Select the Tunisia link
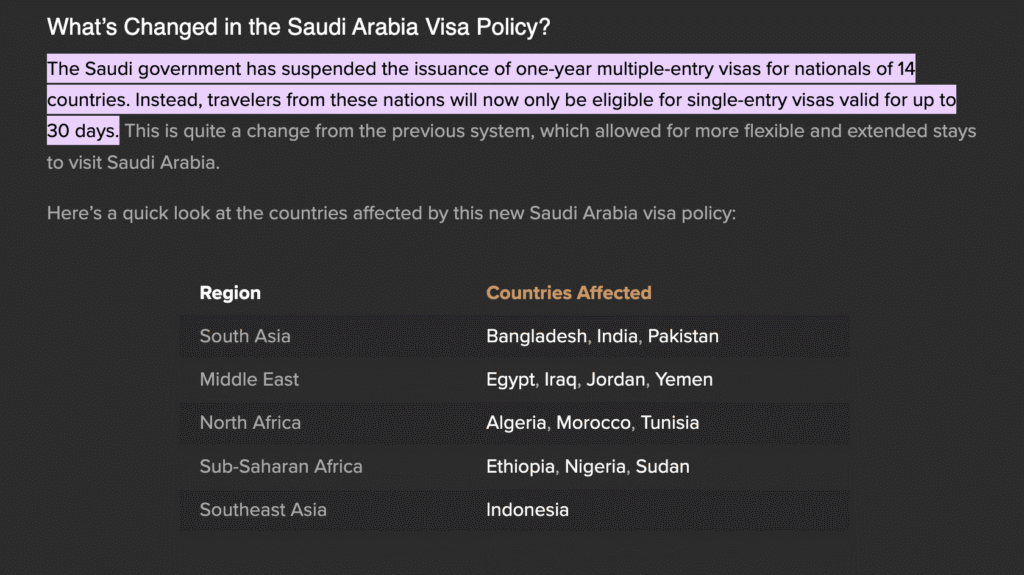1024x575 pixels. (670, 423)
